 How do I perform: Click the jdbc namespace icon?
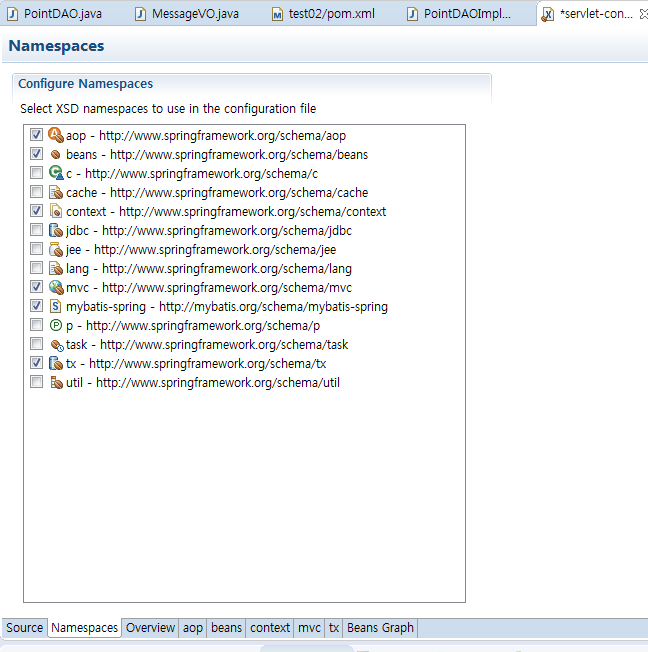click(x=56, y=230)
